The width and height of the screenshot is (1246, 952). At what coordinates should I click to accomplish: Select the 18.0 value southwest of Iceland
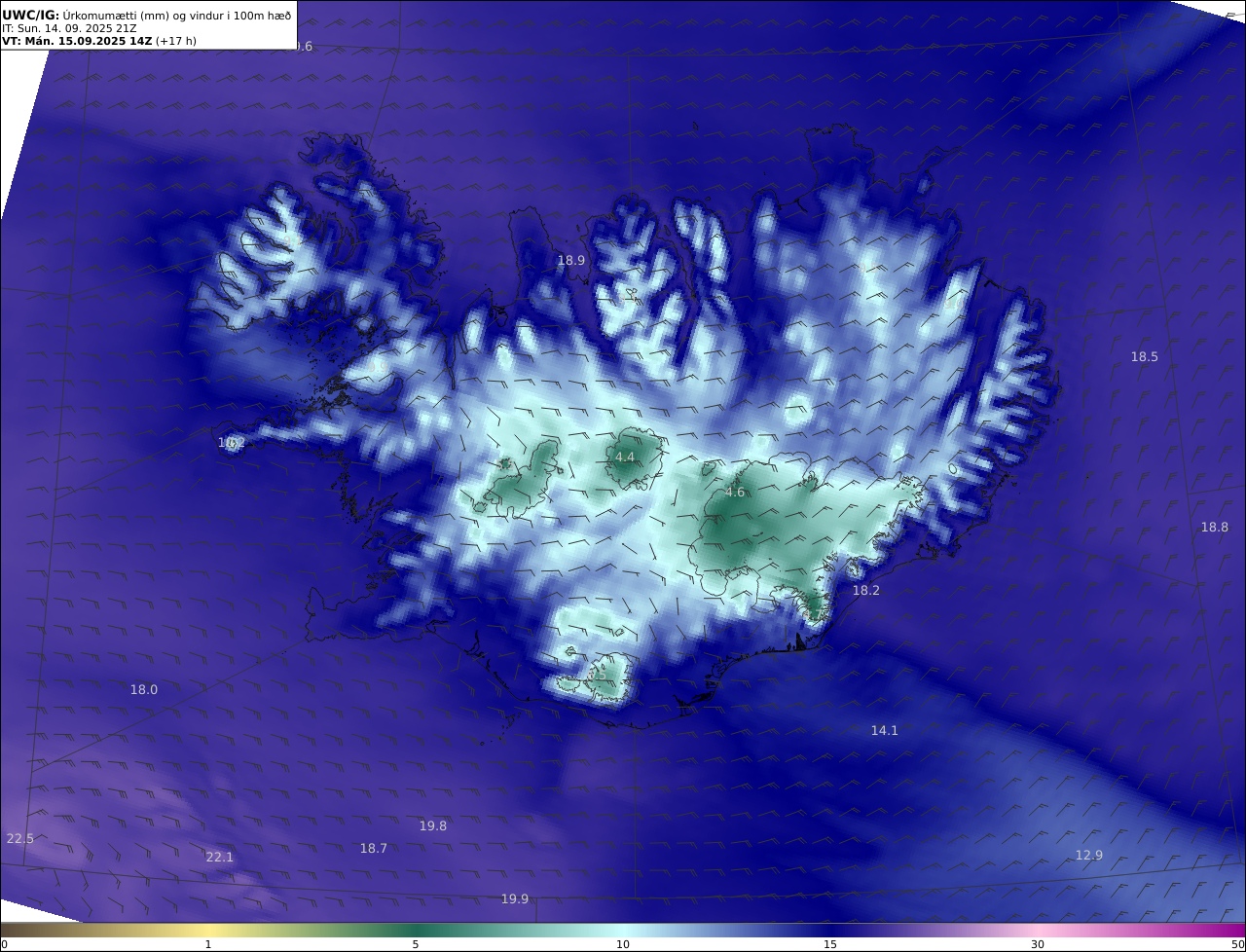pyautogui.click(x=144, y=690)
